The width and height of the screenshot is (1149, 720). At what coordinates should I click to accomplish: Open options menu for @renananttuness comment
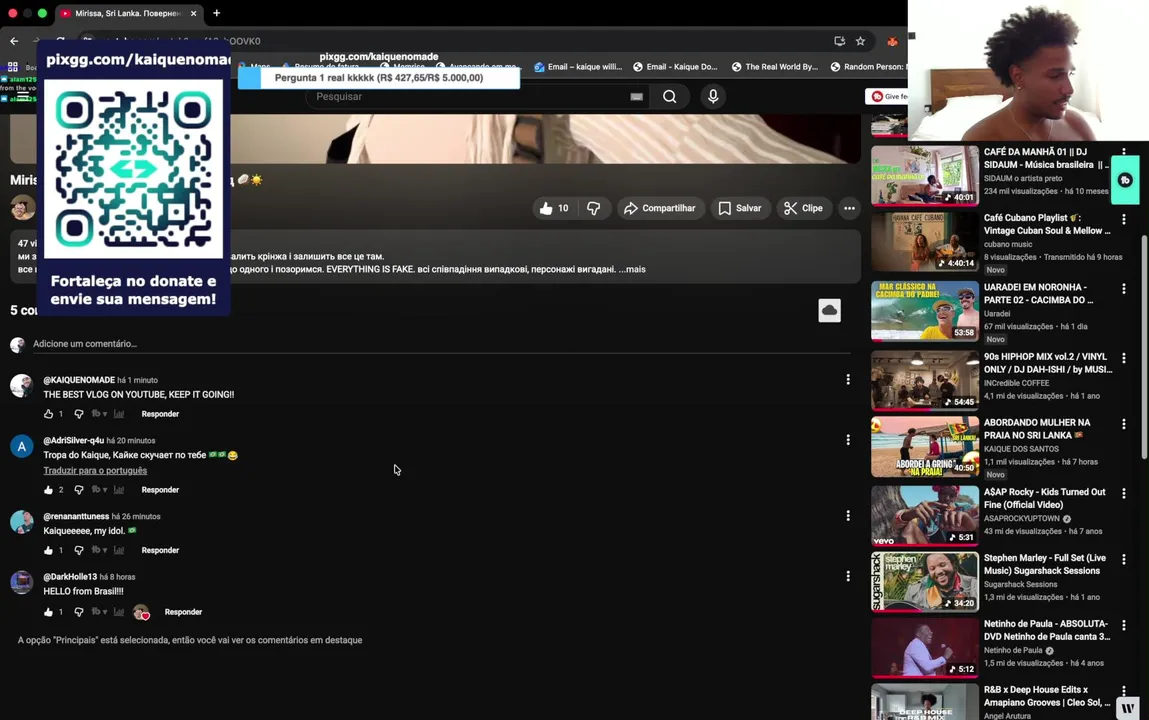pyautogui.click(x=848, y=516)
